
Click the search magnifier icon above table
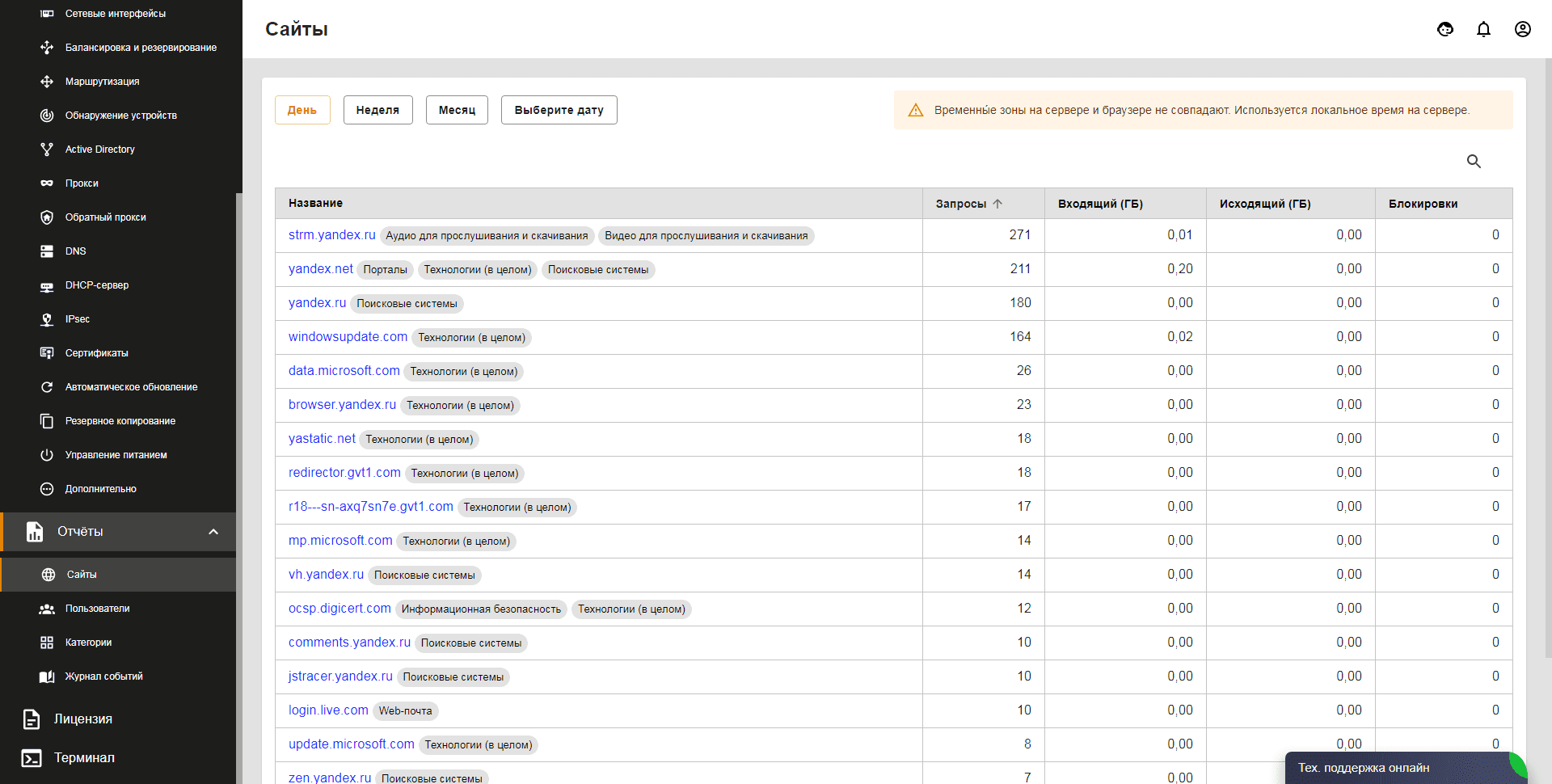[x=1474, y=162]
